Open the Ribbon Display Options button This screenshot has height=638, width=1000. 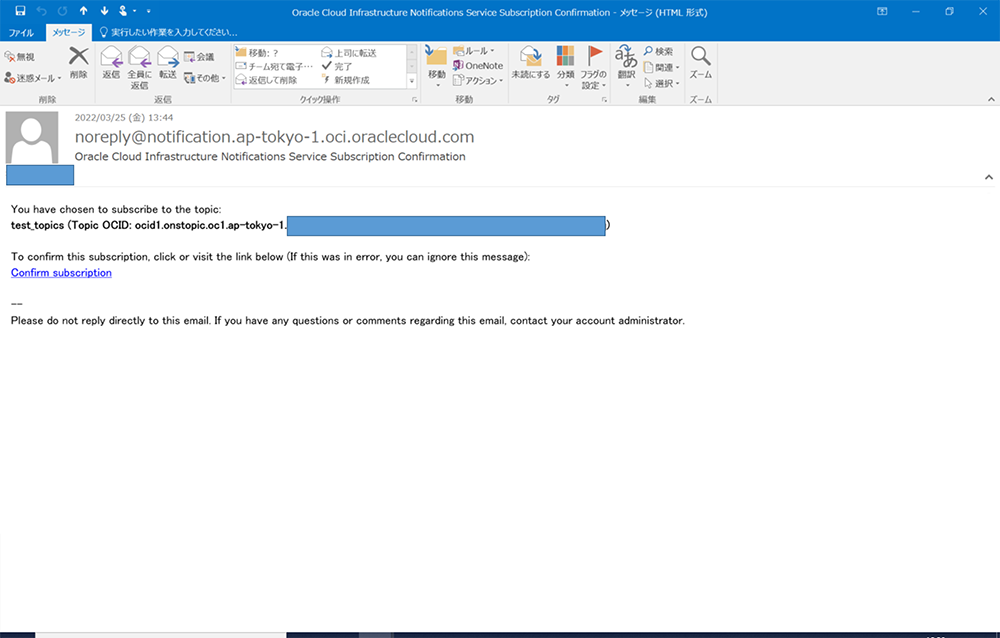tap(882, 11)
